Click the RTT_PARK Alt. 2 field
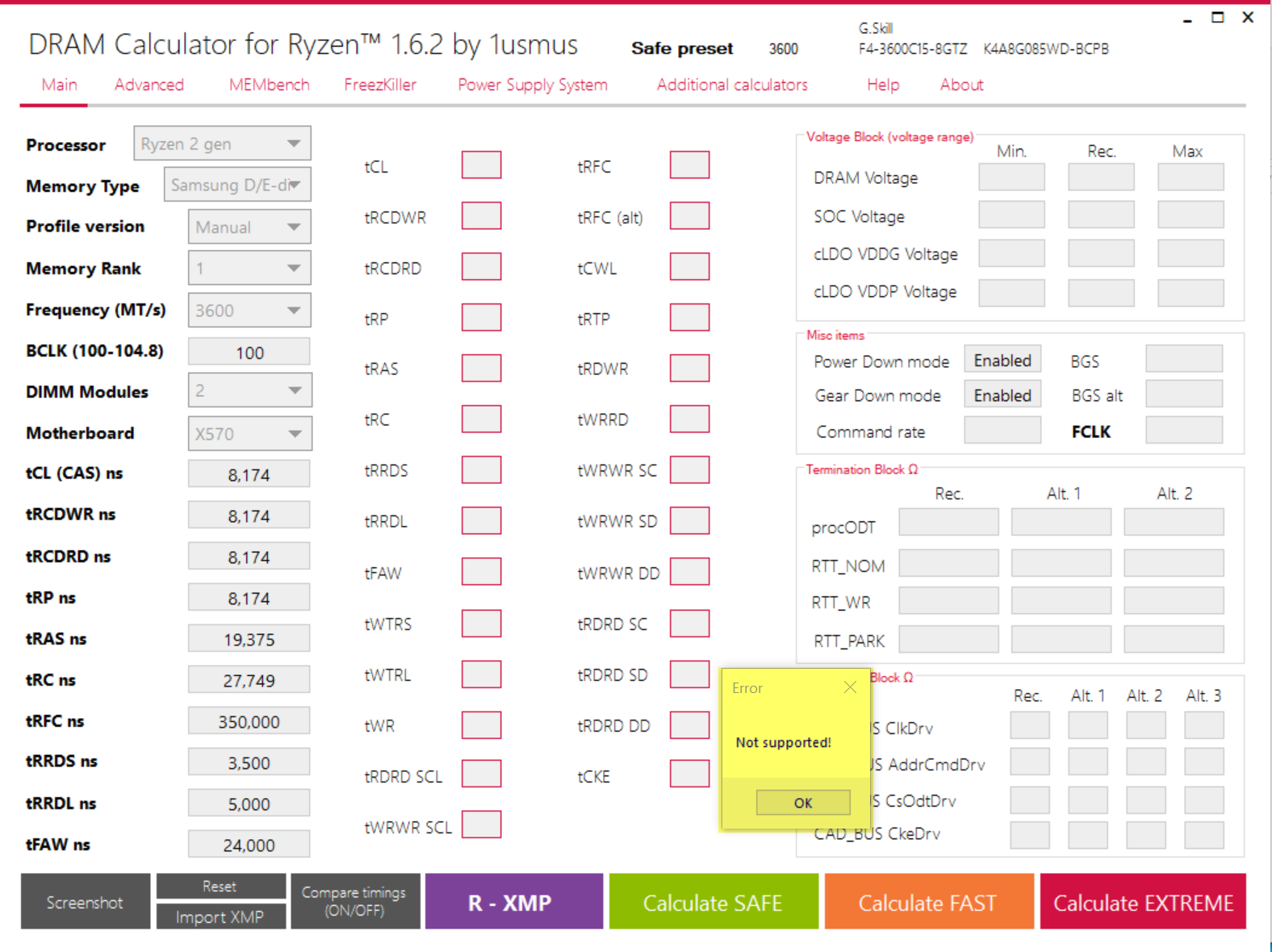This screenshot has width=1272, height=952. point(1174,640)
